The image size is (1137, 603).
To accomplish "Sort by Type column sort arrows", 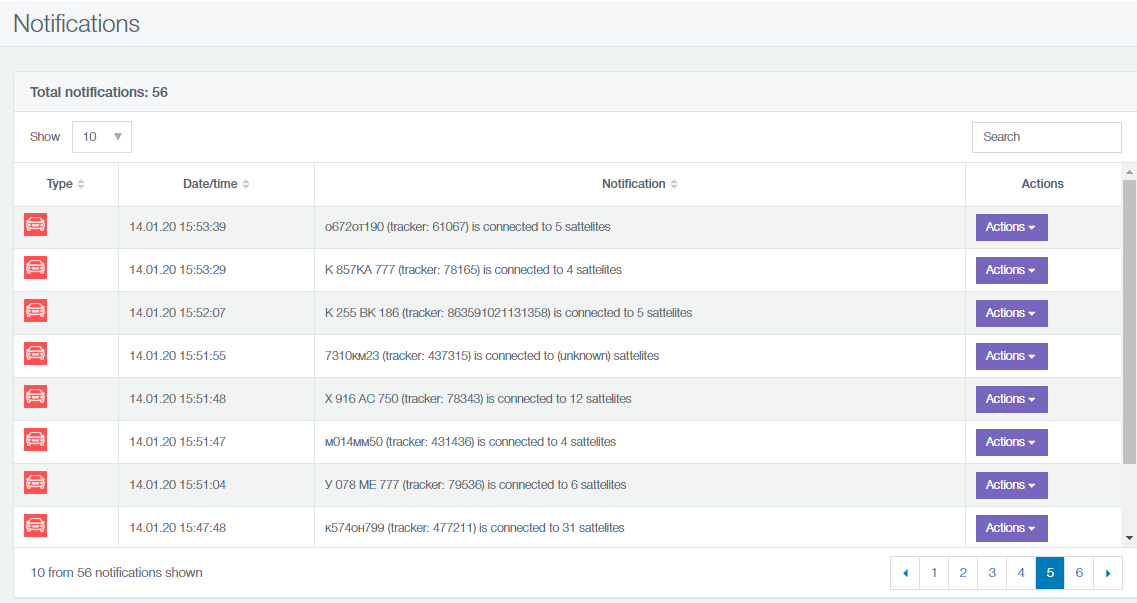I will click(81, 184).
